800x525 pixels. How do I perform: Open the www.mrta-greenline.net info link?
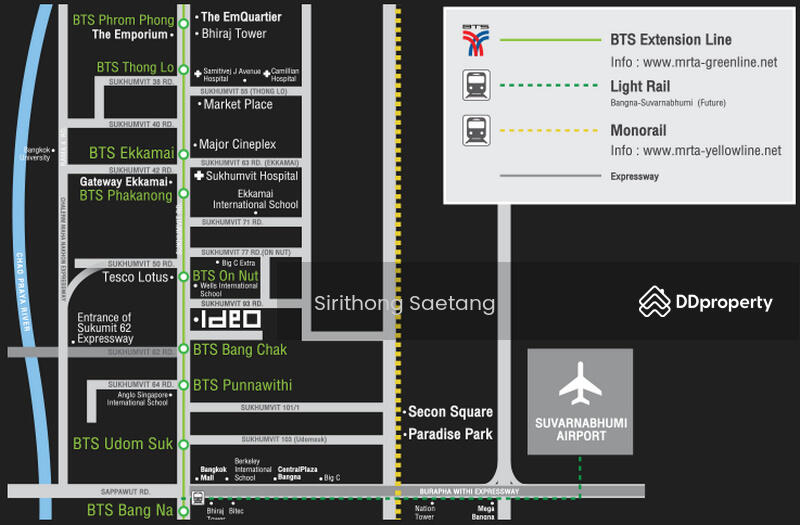pyautogui.click(x=710, y=63)
